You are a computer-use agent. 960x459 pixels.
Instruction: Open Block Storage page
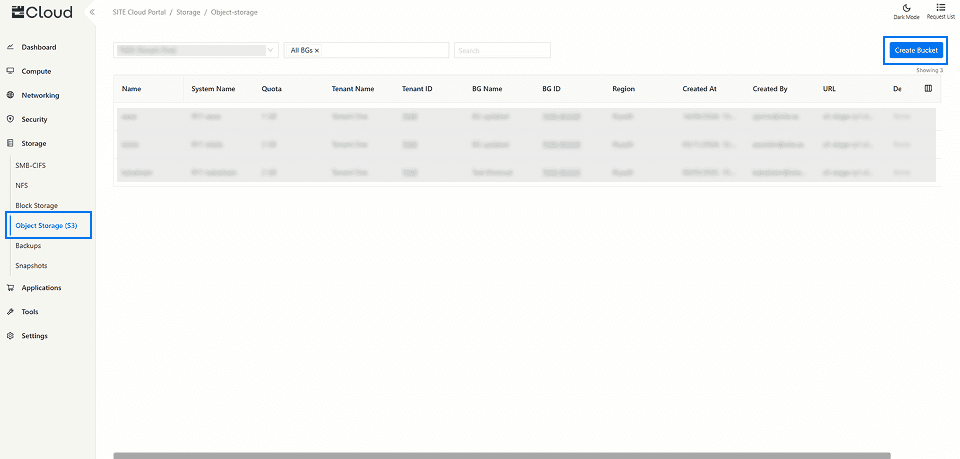point(36,205)
